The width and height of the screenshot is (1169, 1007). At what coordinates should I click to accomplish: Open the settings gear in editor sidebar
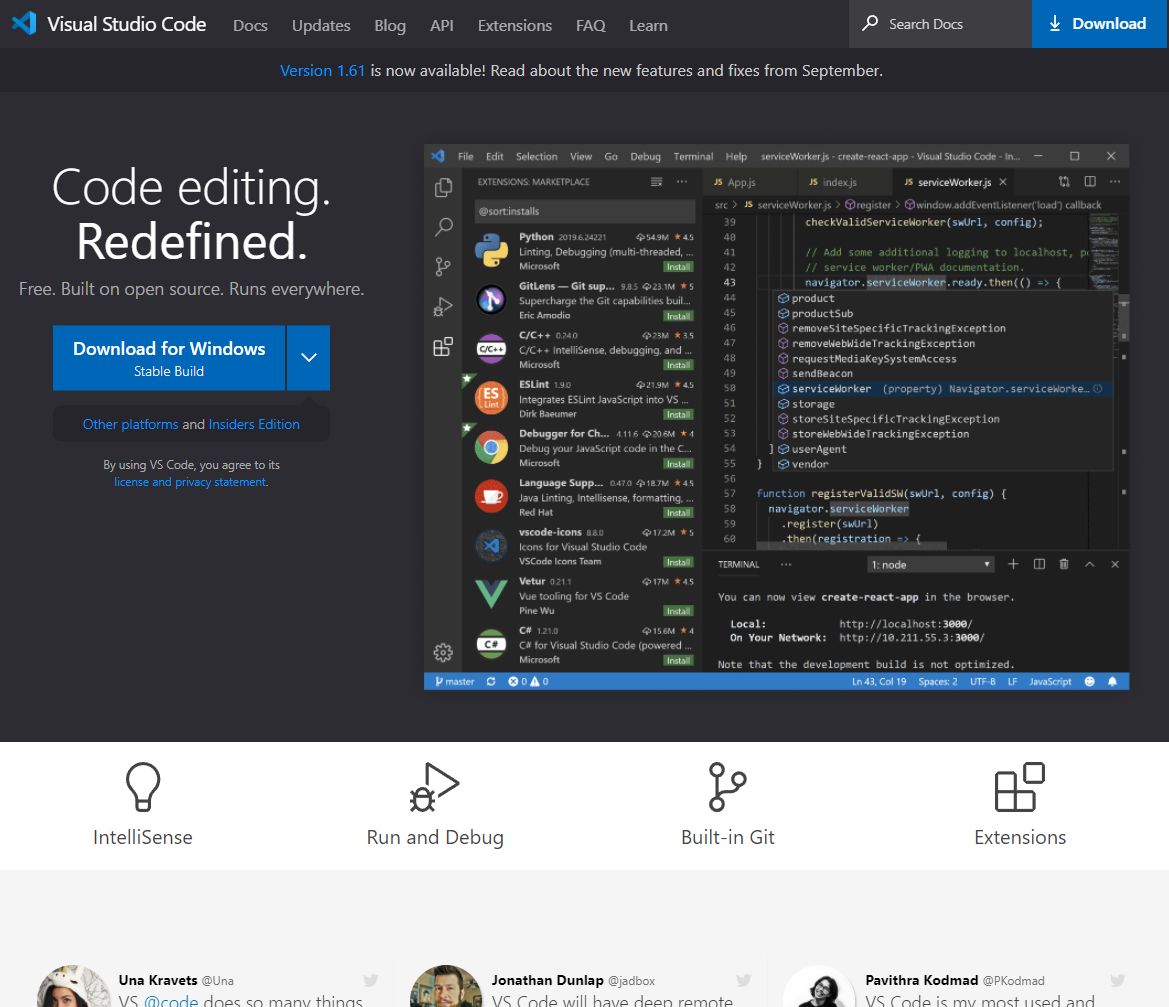443,652
